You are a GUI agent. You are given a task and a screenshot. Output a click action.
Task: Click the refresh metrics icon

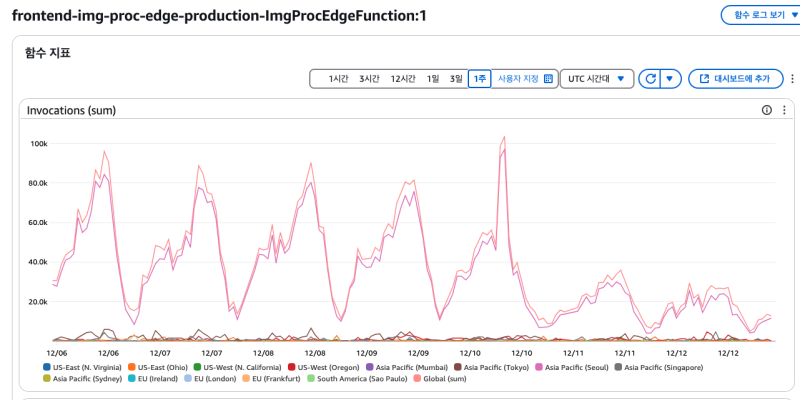651,78
